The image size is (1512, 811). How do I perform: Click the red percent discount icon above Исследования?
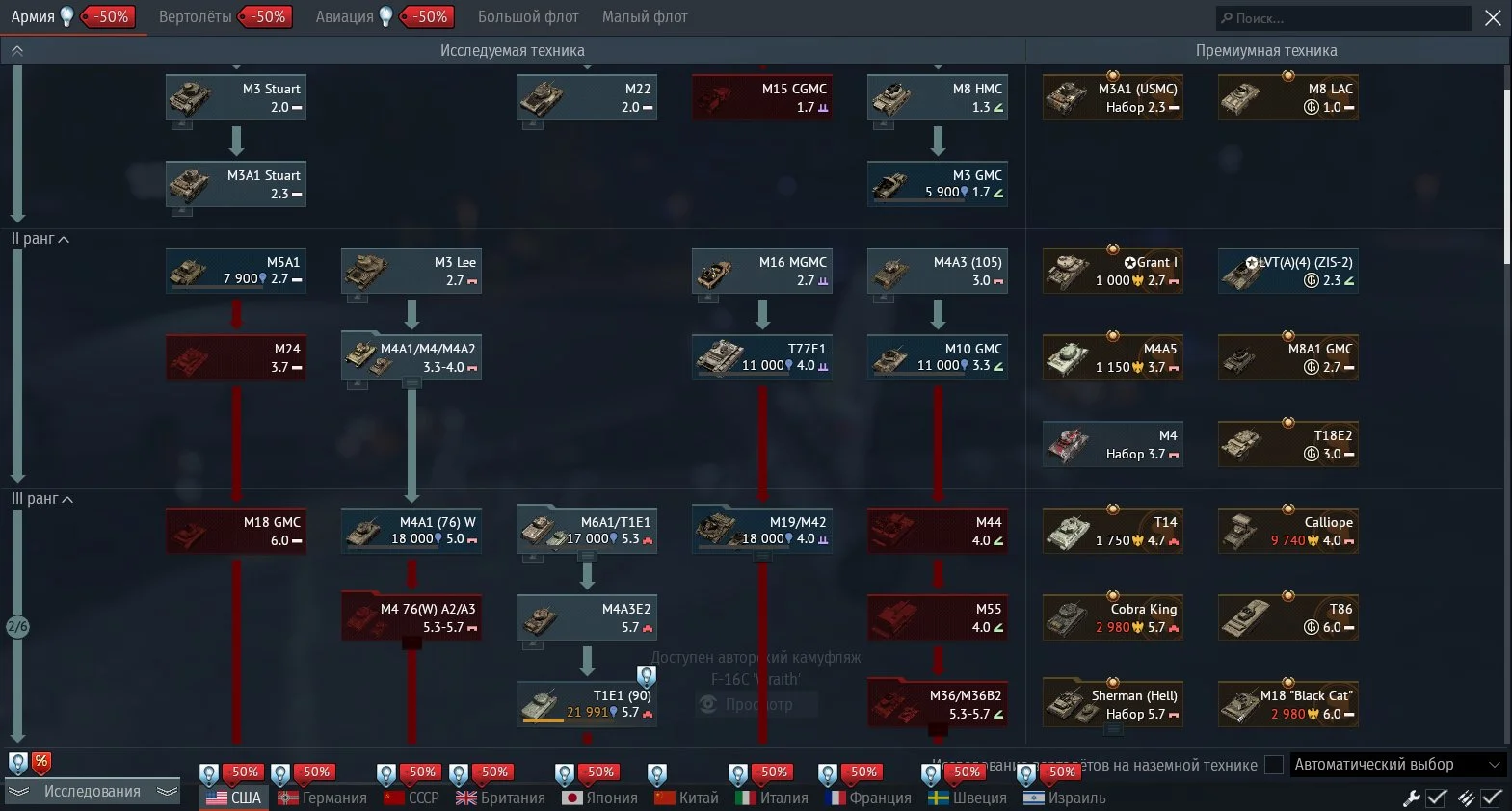(40, 763)
